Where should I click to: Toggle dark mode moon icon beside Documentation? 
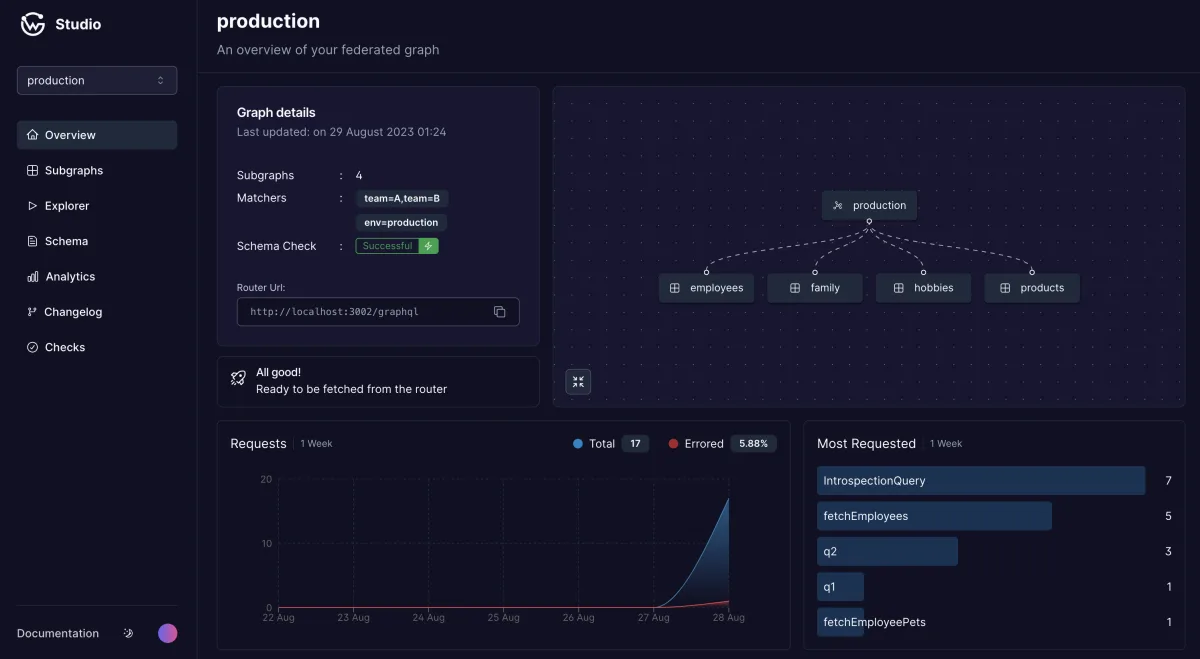pos(128,633)
